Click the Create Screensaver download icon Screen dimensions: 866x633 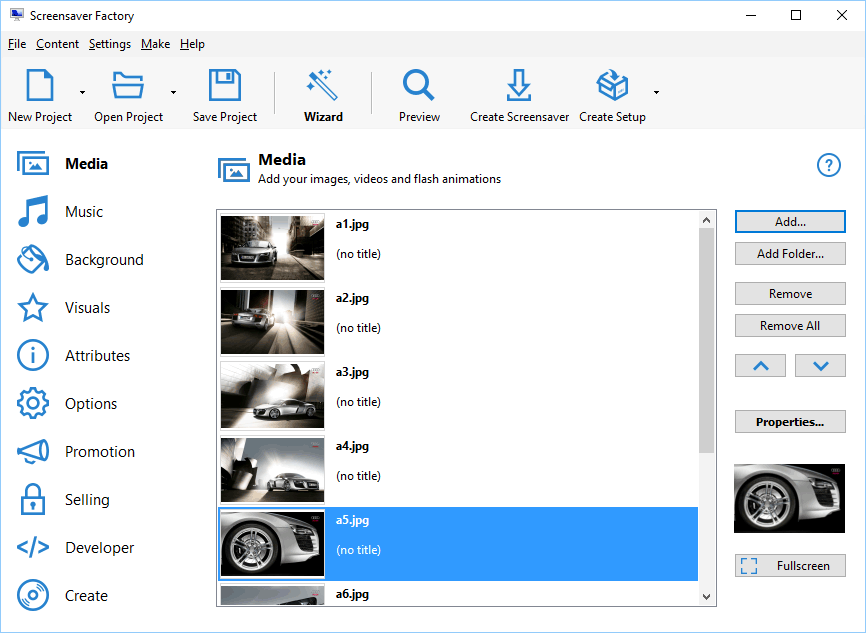tap(518, 86)
